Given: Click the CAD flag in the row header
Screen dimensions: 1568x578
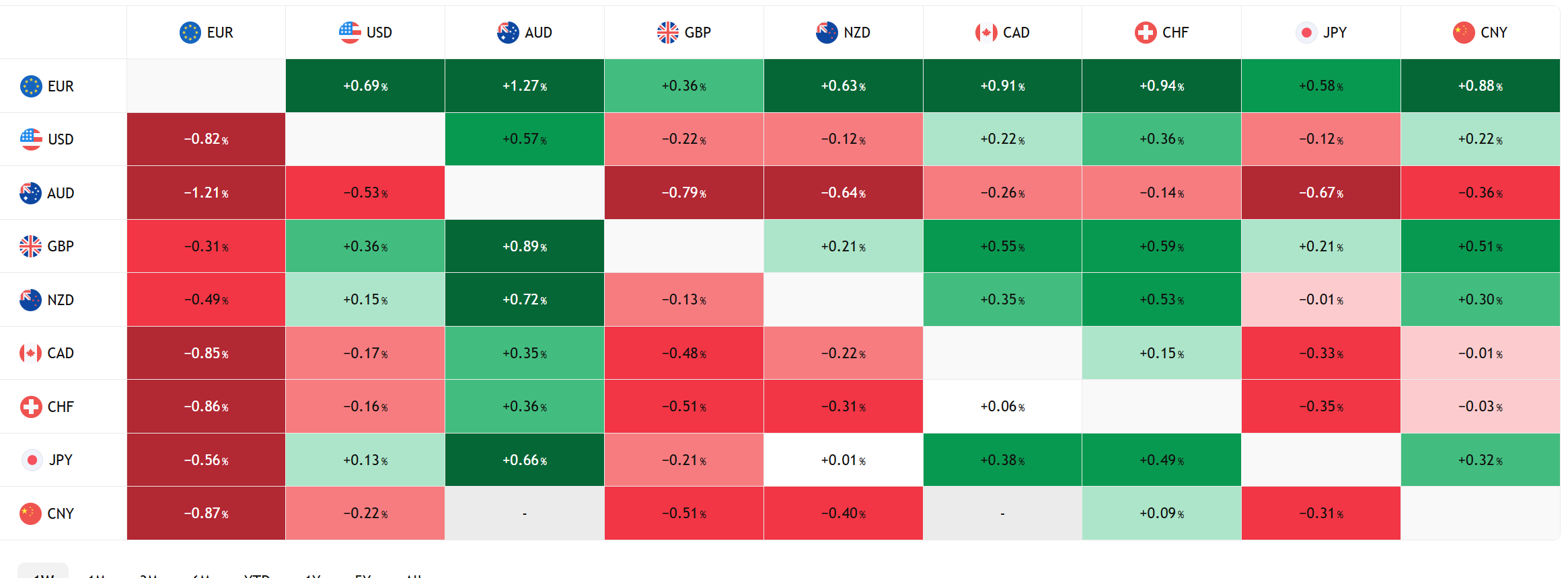Looking at the screenshot, I should (x=31, y=353).
